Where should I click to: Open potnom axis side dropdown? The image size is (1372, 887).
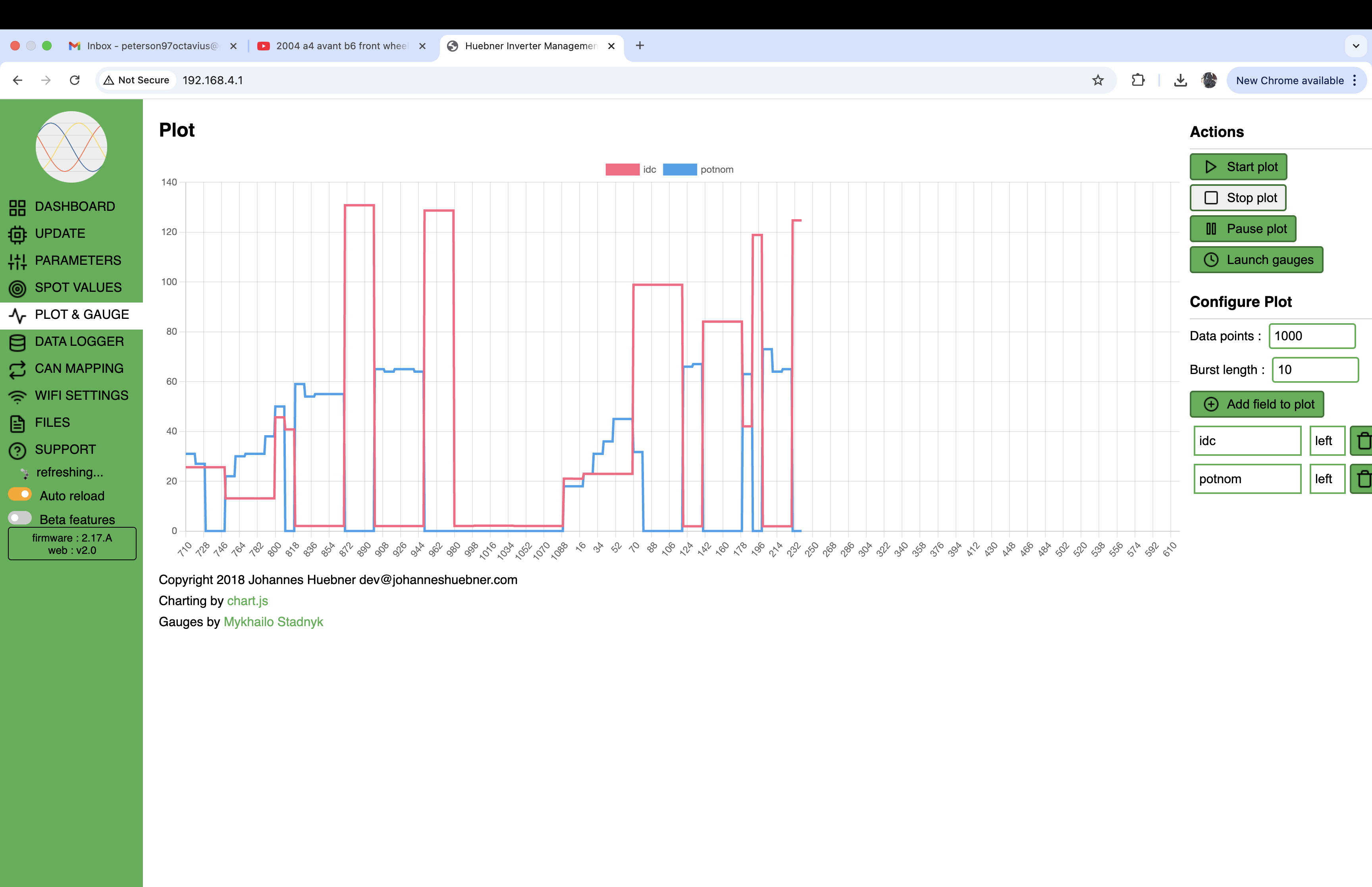[1326, 479]
